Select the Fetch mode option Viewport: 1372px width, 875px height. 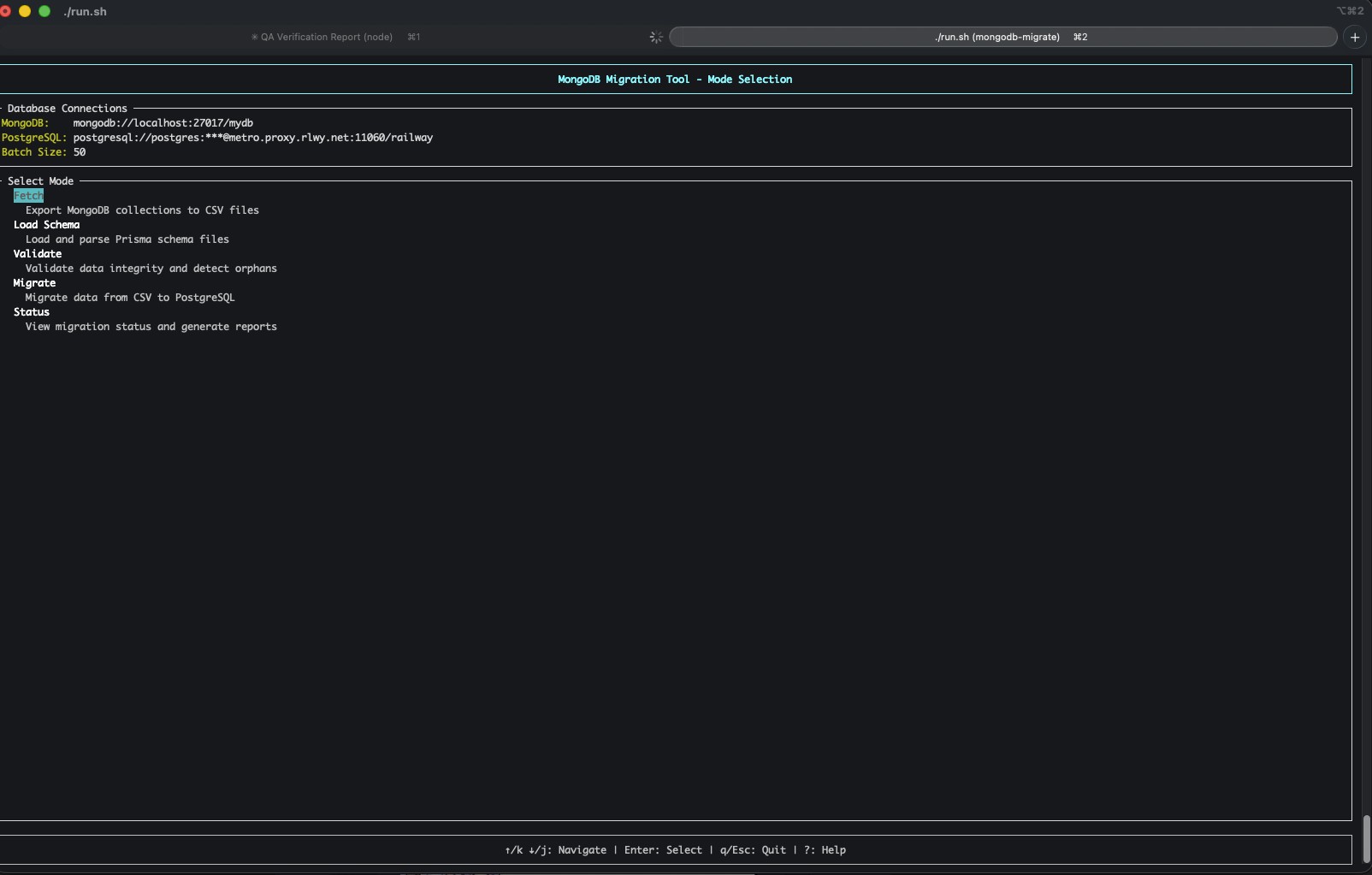click(28, 196)
